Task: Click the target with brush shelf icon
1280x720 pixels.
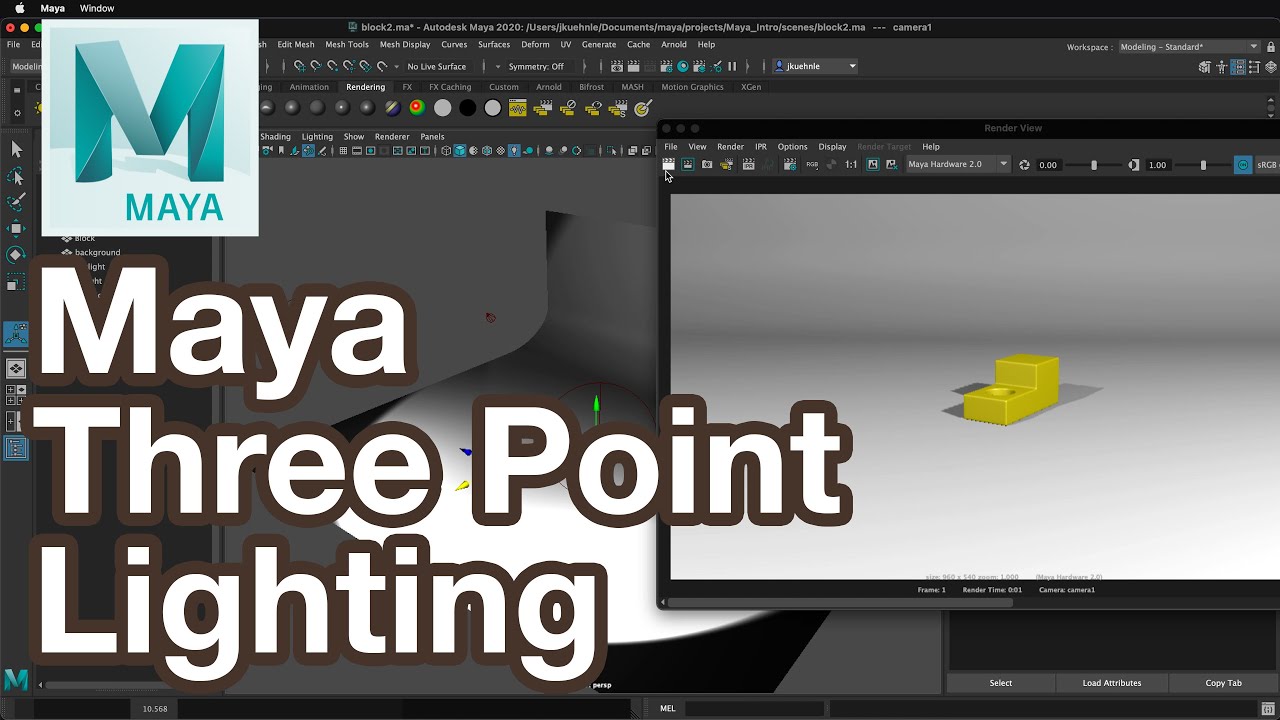Action: pyautogui.click(x=642, y=107)
